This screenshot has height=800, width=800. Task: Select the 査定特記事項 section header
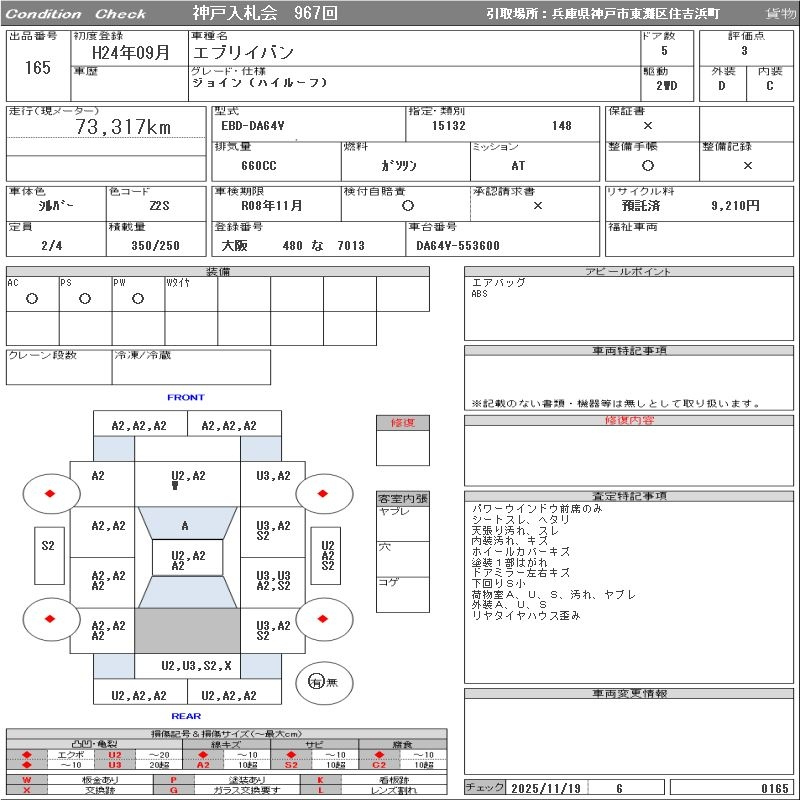pos(629,496)
